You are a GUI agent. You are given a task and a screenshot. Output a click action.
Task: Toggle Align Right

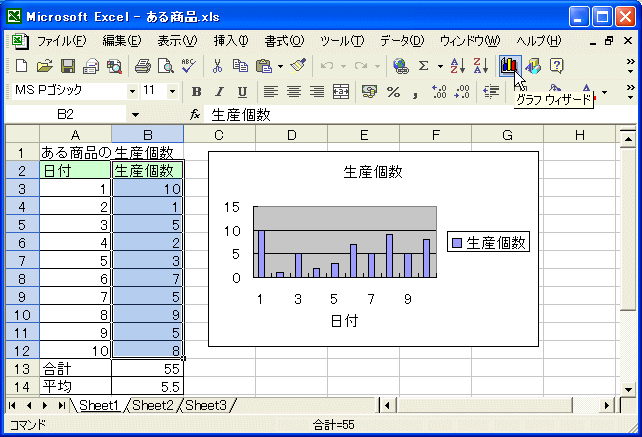point(316,91)
